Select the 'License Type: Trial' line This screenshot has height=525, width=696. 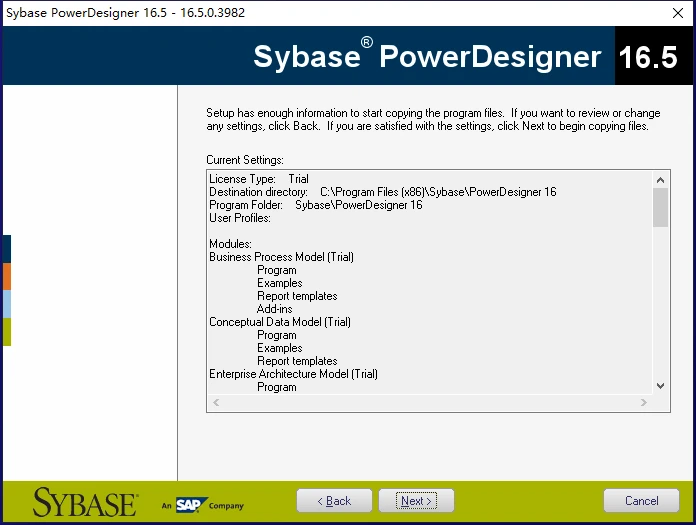(x=259, y=179)
